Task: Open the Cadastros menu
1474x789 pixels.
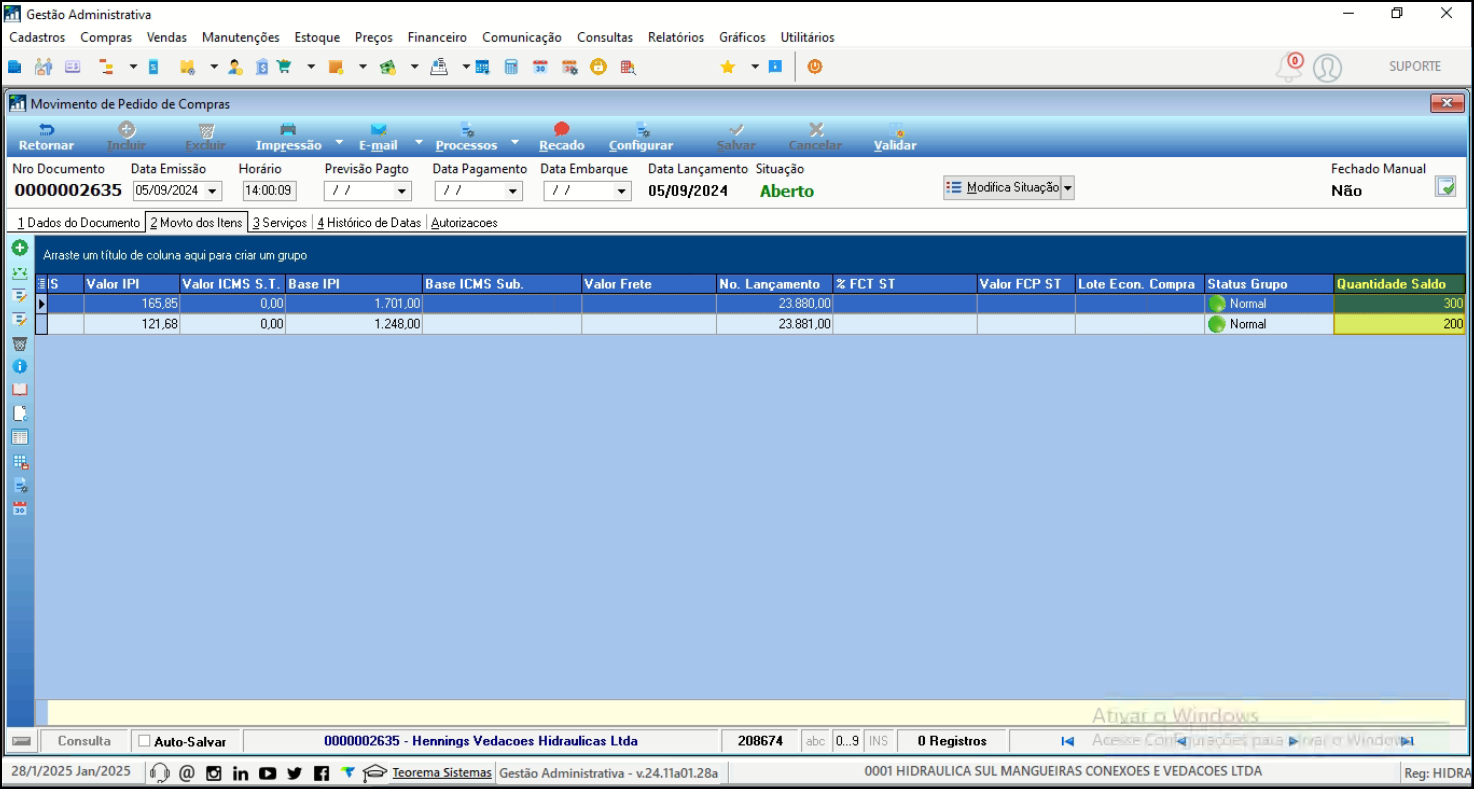Action: click(37, 37)
